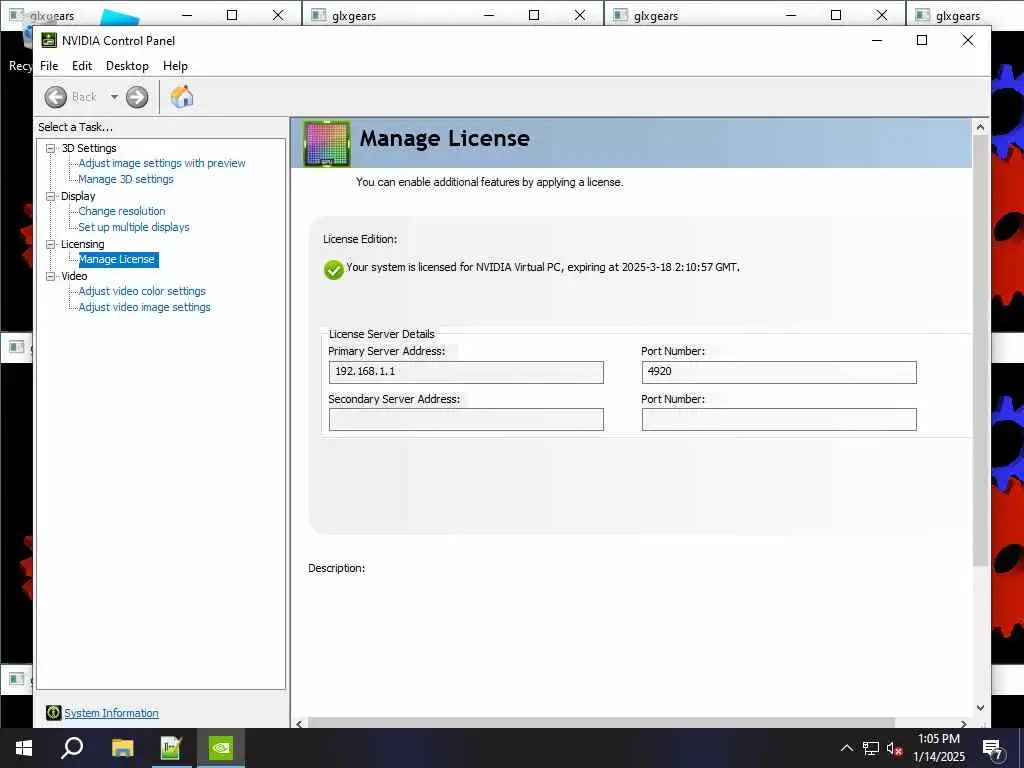Click the NVIDIA Control Panel title icon
The width and height of the screenshot is (1024, 768).
point(49,40)
